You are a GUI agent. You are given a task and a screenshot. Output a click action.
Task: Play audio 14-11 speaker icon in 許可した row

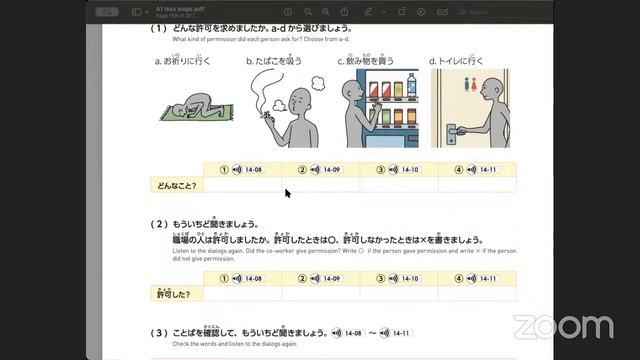tap(472, 278)
